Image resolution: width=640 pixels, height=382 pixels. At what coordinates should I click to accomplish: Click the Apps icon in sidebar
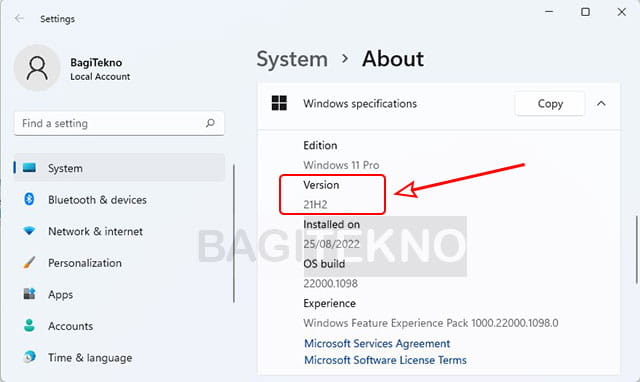click(29, 294)
